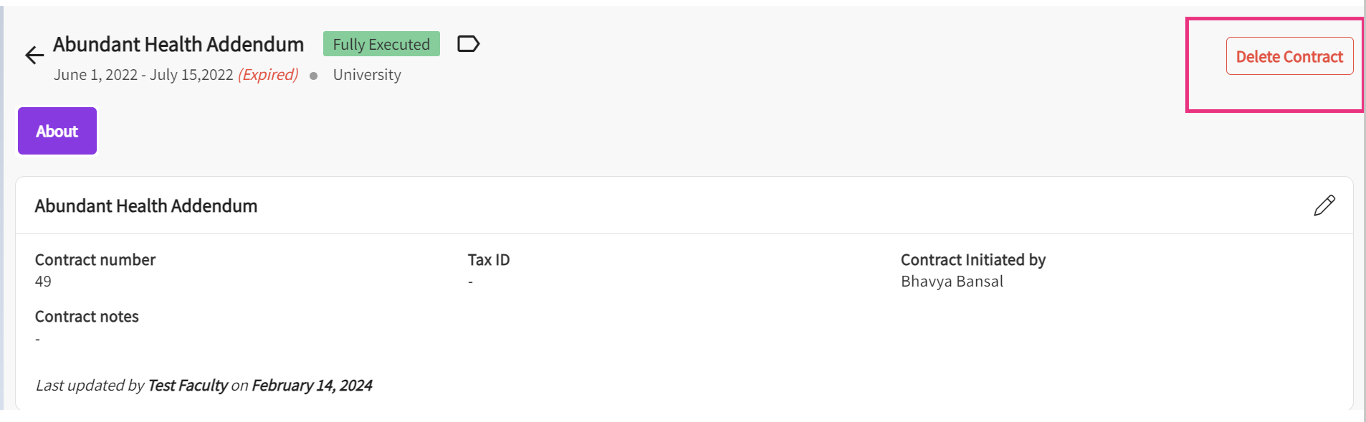Click the Abundant Health Addendum card heading
The width and height of the screenshot is (1366, 422).
[x=146, y=206]
